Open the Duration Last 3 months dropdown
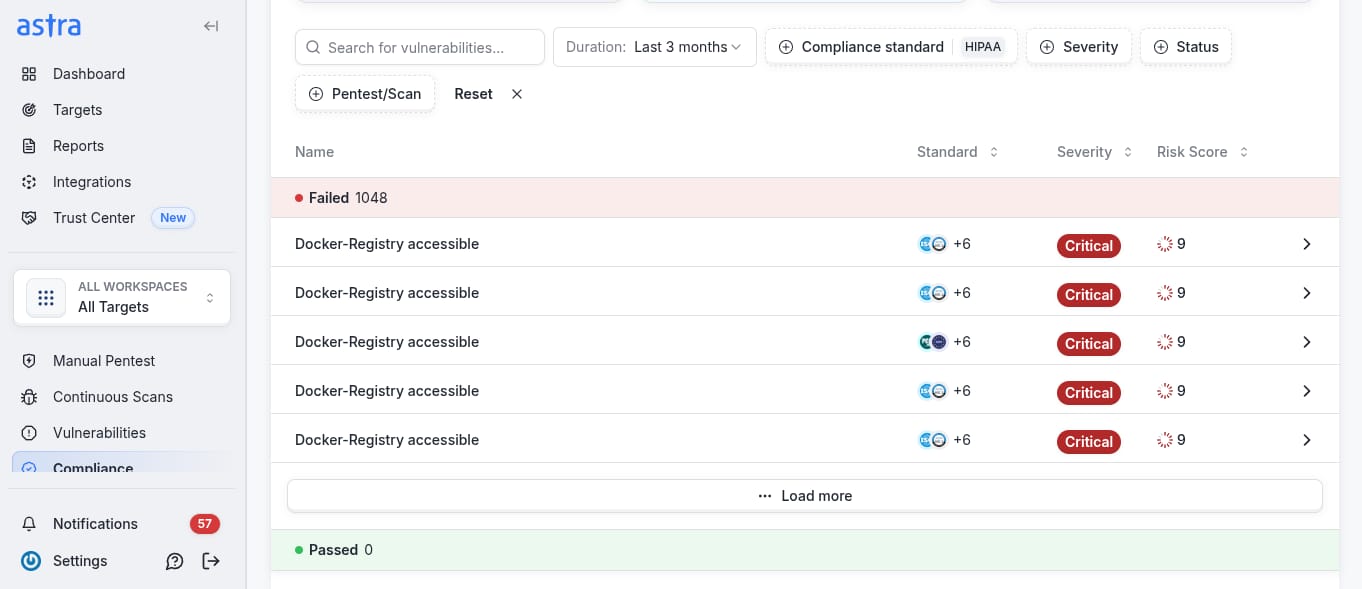1362x589 pixels. (655, 47)
